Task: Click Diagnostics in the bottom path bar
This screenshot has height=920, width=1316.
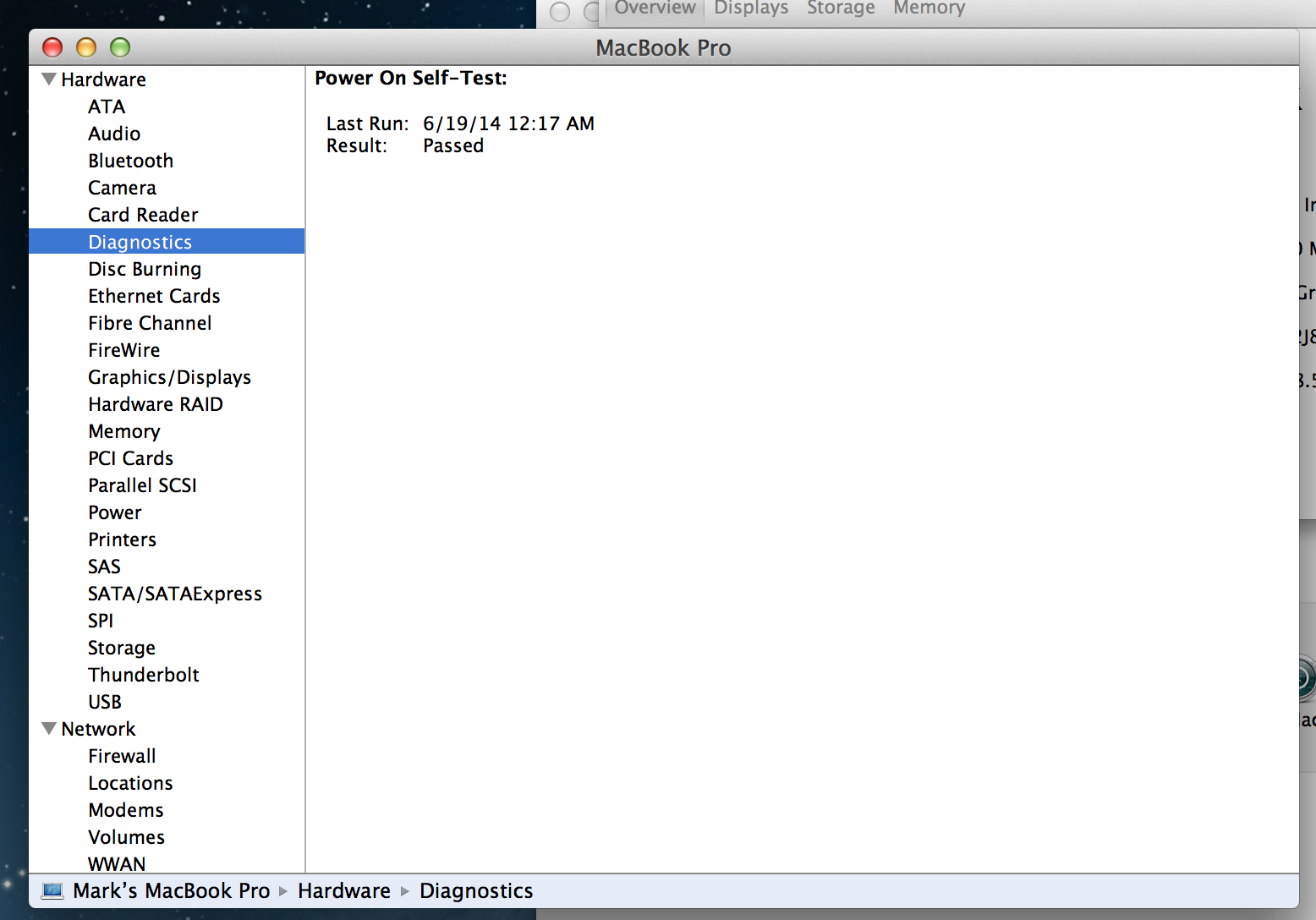Action: coord(475,891)
